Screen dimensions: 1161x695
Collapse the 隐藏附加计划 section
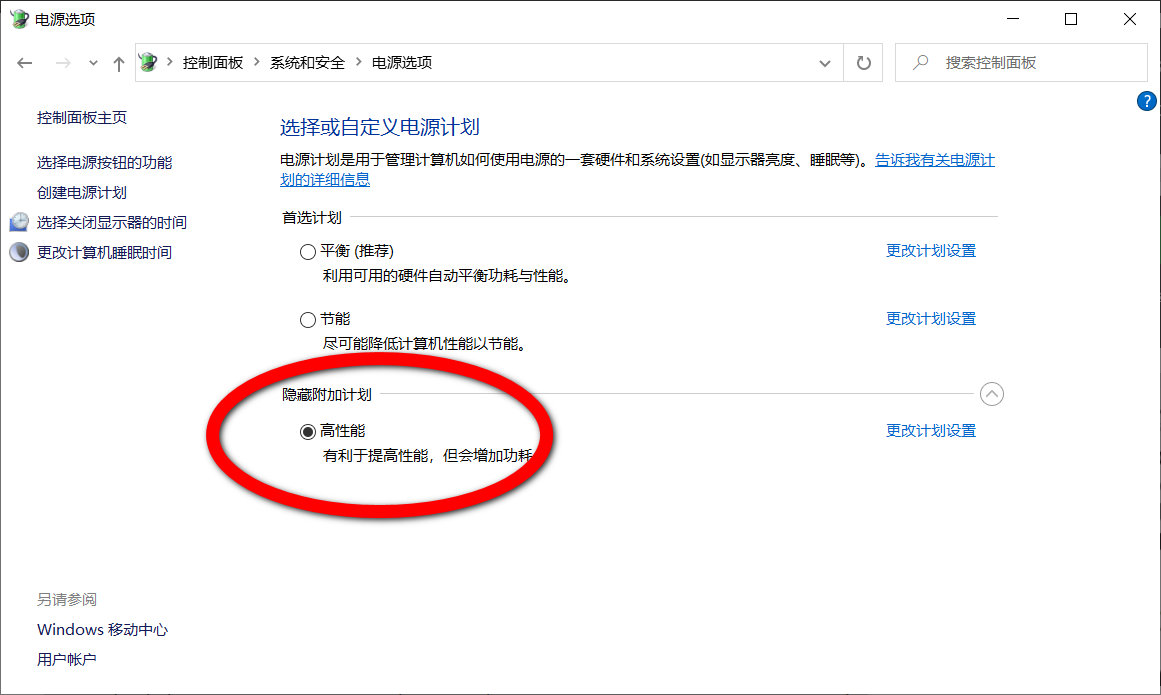pyautogui.click(x=991, y=394)
